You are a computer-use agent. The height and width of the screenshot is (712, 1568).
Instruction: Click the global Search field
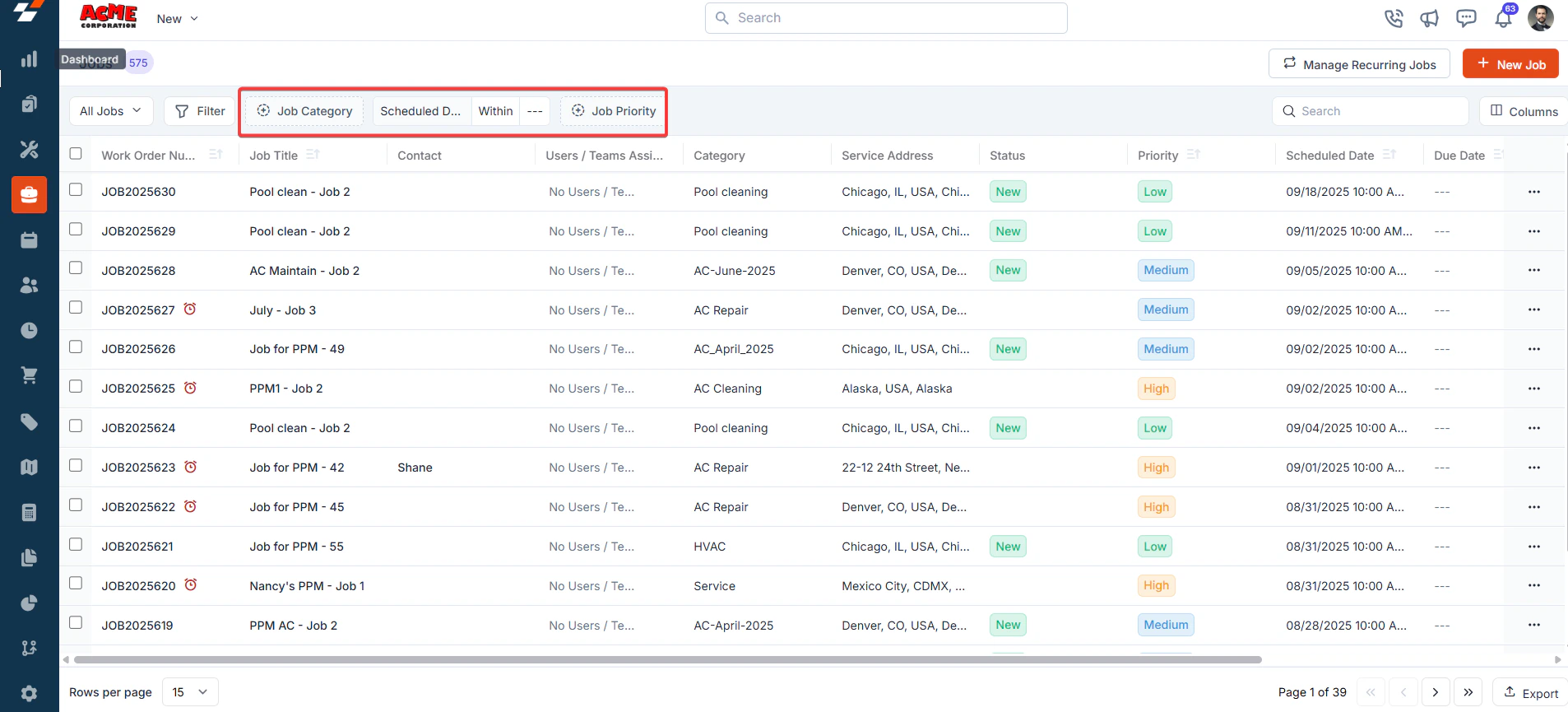coord(886,18)
